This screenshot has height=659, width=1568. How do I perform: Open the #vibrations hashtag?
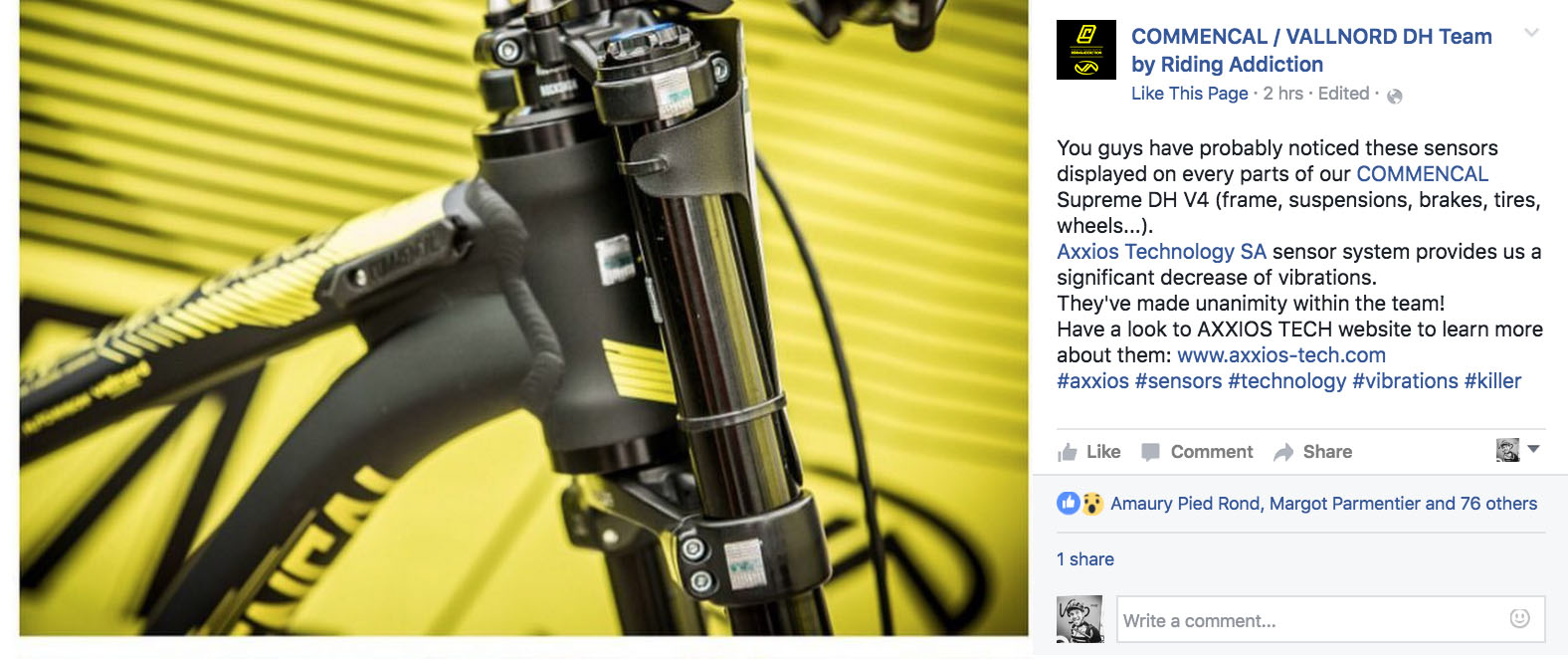pos(1405,381)
